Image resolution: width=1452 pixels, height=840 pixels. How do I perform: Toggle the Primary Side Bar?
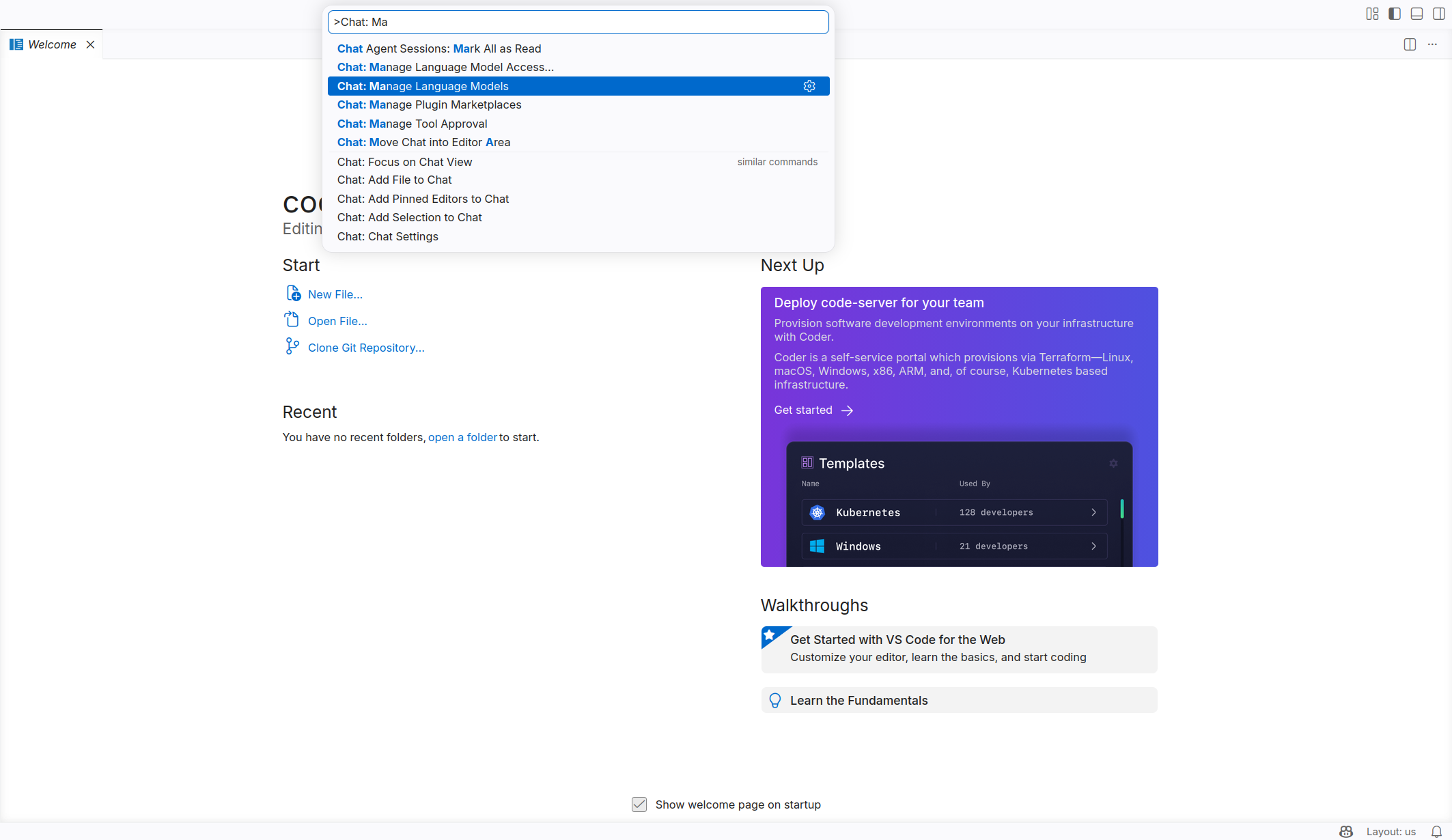point(1395,14)
